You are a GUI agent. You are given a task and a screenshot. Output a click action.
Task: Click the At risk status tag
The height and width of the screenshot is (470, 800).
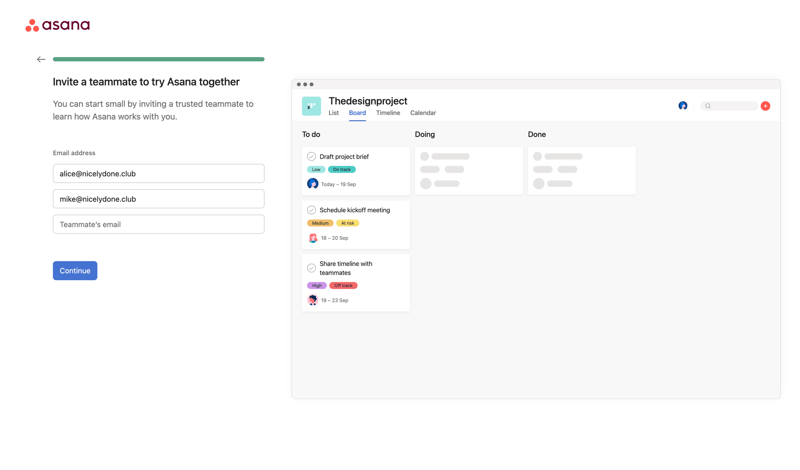(x=347, y=223)
